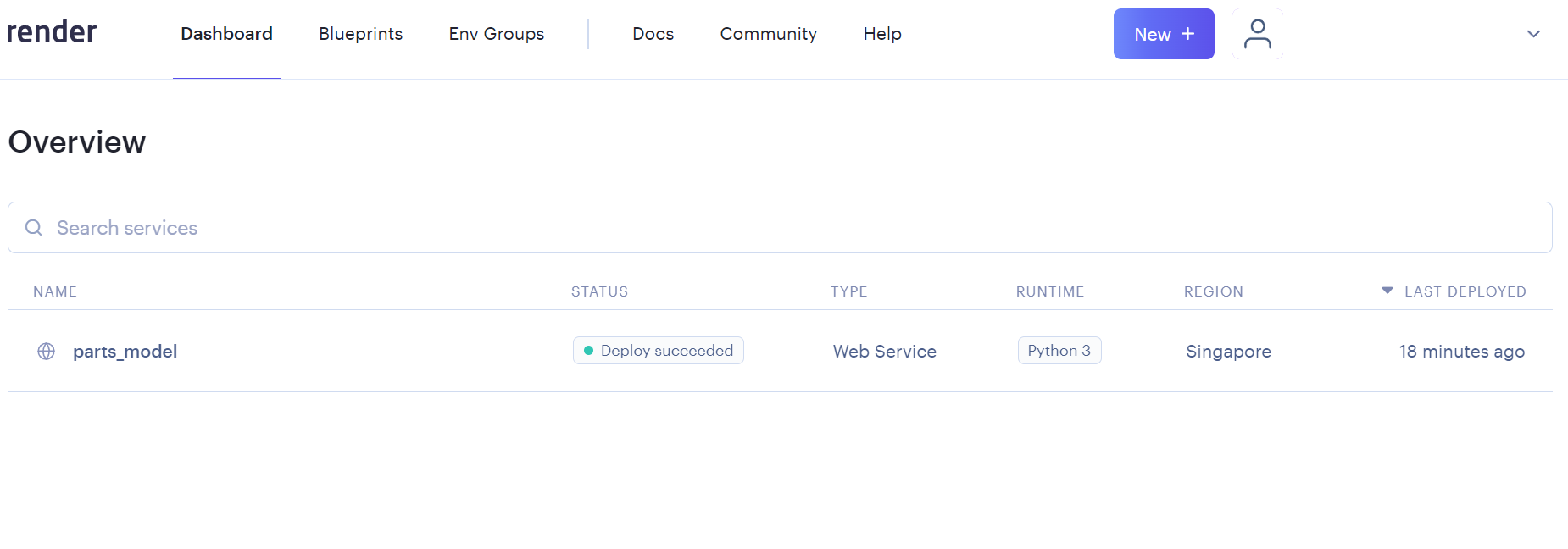Sort by the STATUS column header
The height and width of the screenshot is (549, 1568).
tap(599, 291)
